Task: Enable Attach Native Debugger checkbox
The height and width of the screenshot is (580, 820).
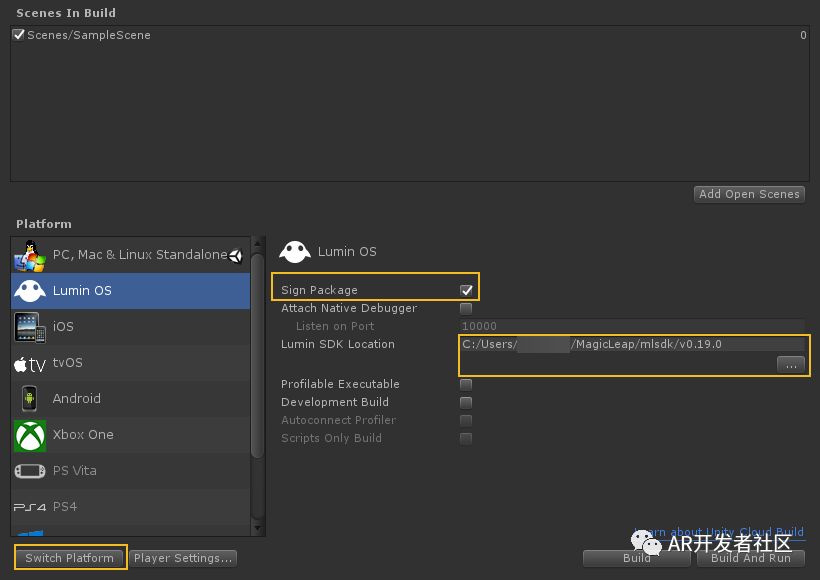Action: [x=466, y=308]
